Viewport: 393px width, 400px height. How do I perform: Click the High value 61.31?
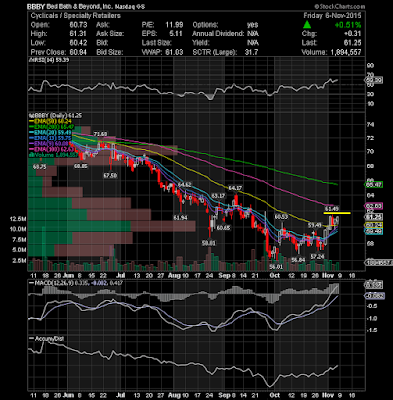[x=78, y=34]
